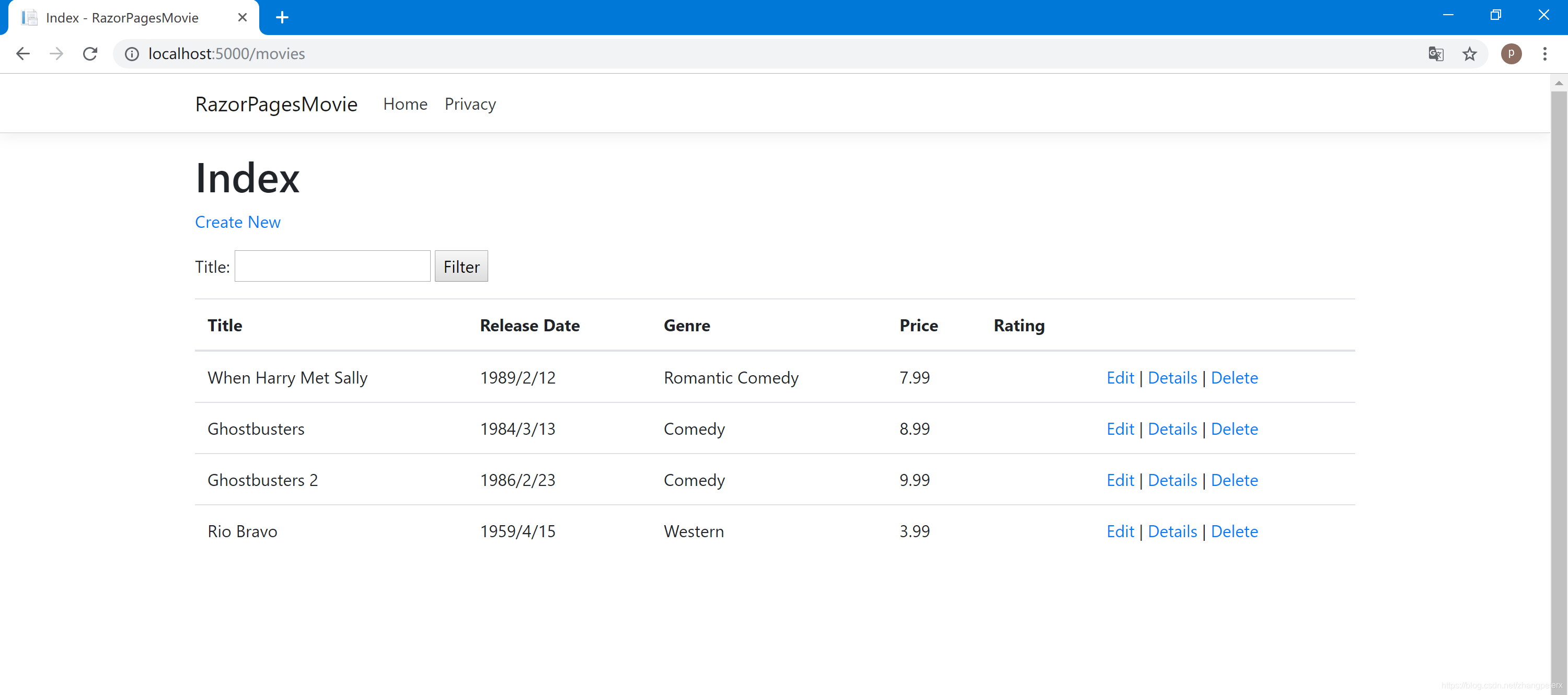Click the RazorPagesMovie brand link
The image size is (1568, 695).
pos(276,104)
